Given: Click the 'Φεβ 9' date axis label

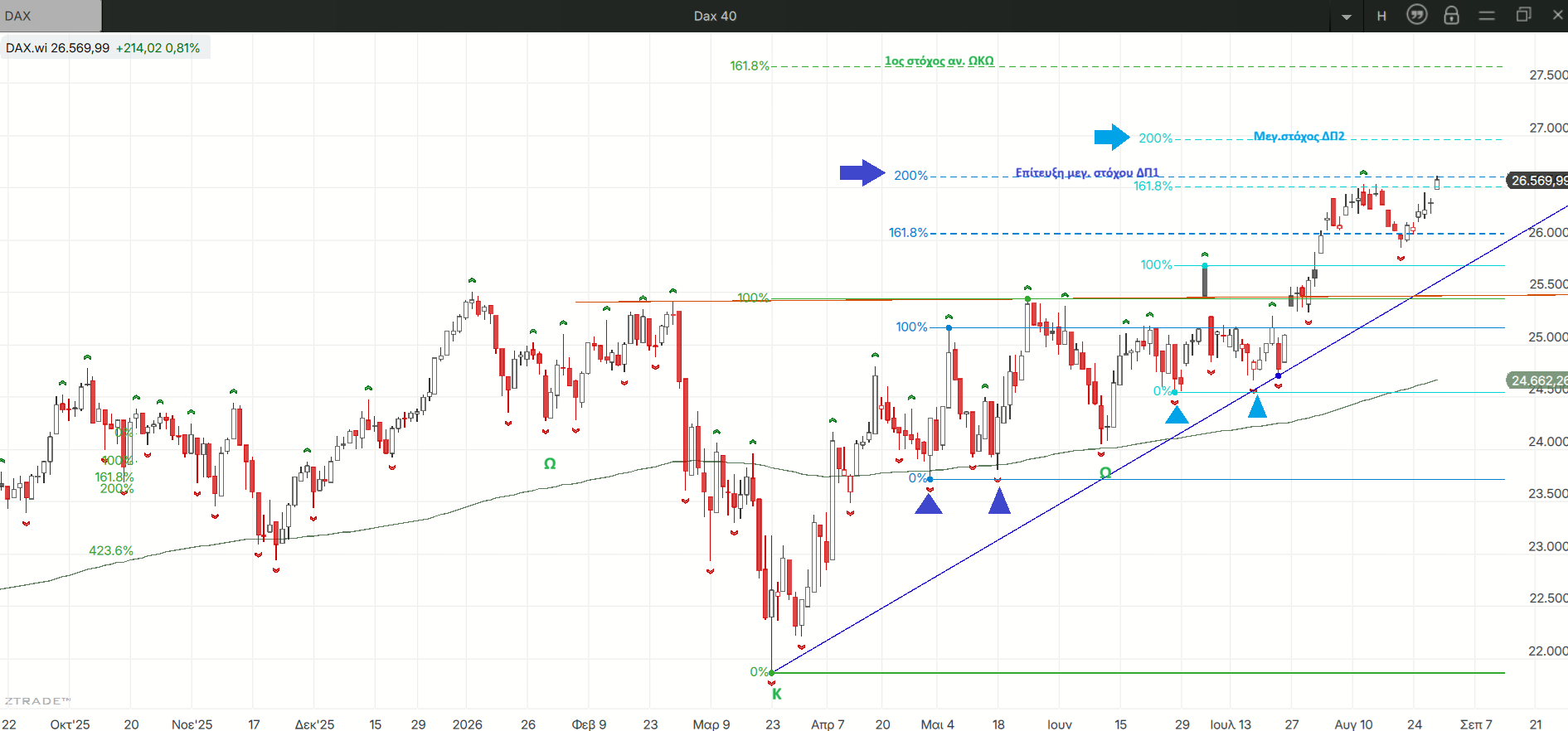Looking at the screenshot, I should click(x=589, y=724).
